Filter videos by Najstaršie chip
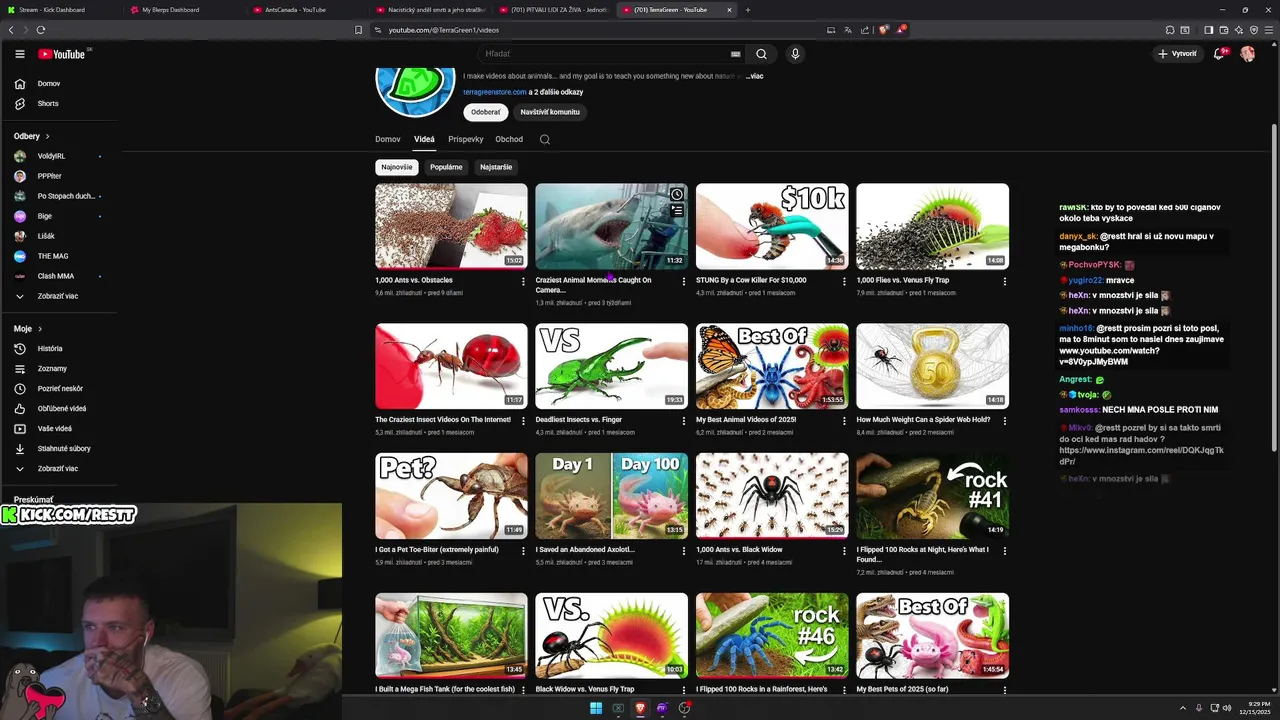The height and width of the screenshot is (720, 1280). click(x=496, y=167)
